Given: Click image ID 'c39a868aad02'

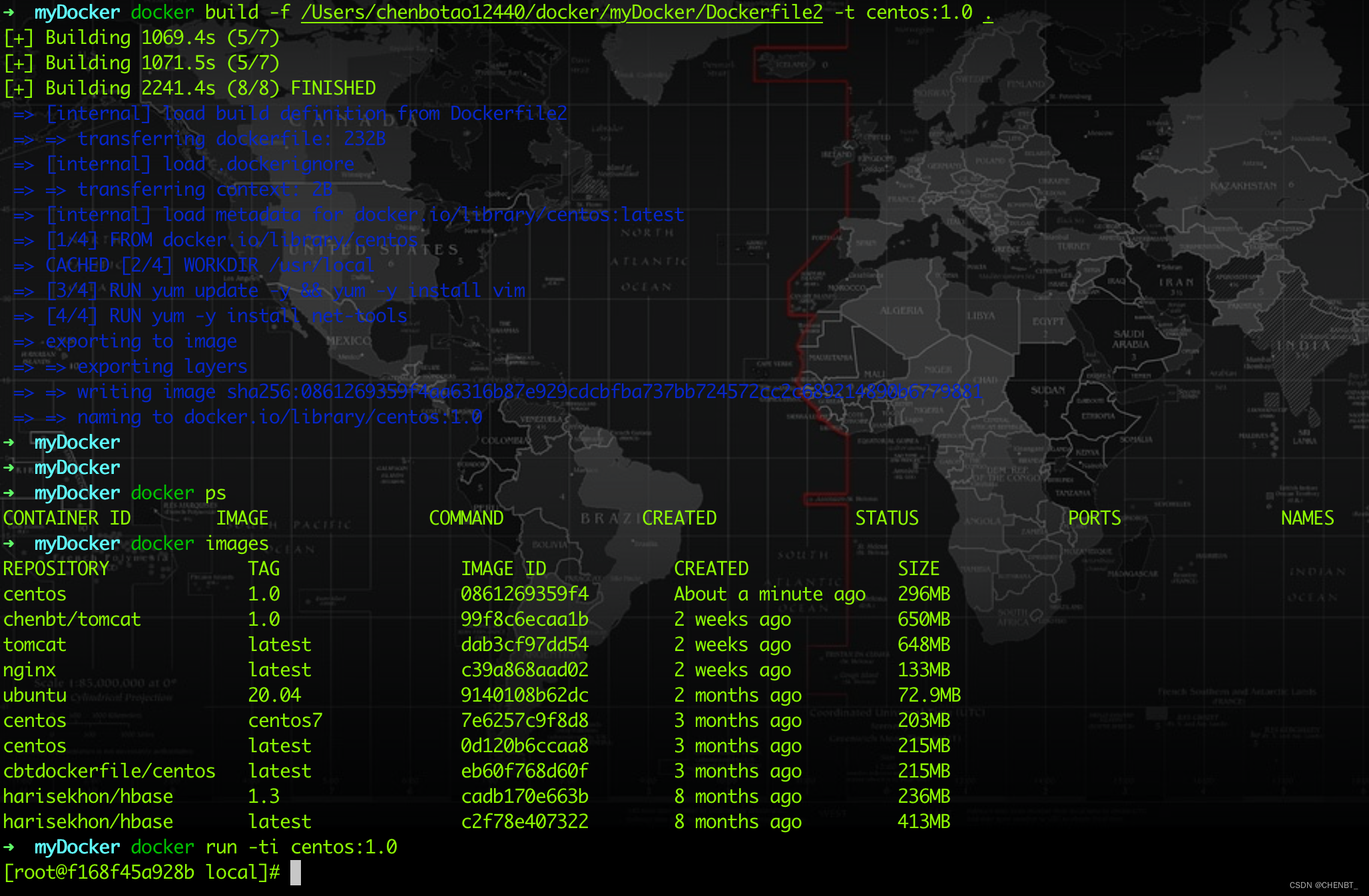Looking at the screenshot, I should (525, 670).
